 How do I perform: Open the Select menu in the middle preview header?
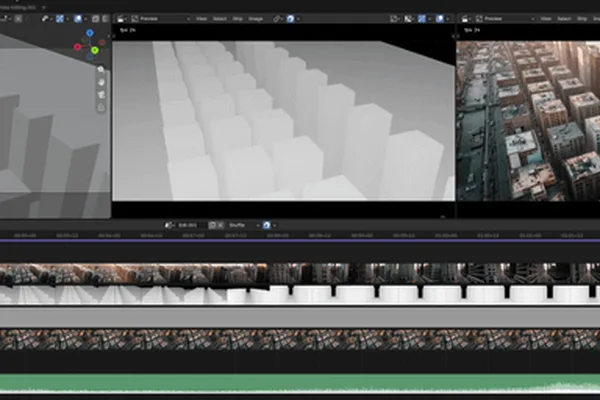click(220, 18)
